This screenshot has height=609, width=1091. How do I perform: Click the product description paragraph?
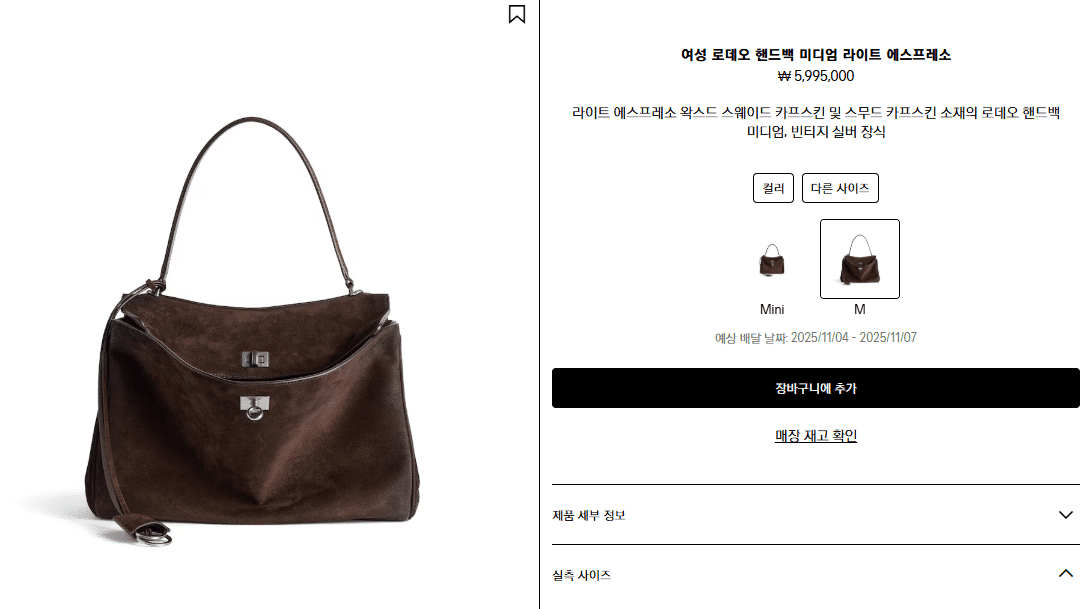[815, 122]
